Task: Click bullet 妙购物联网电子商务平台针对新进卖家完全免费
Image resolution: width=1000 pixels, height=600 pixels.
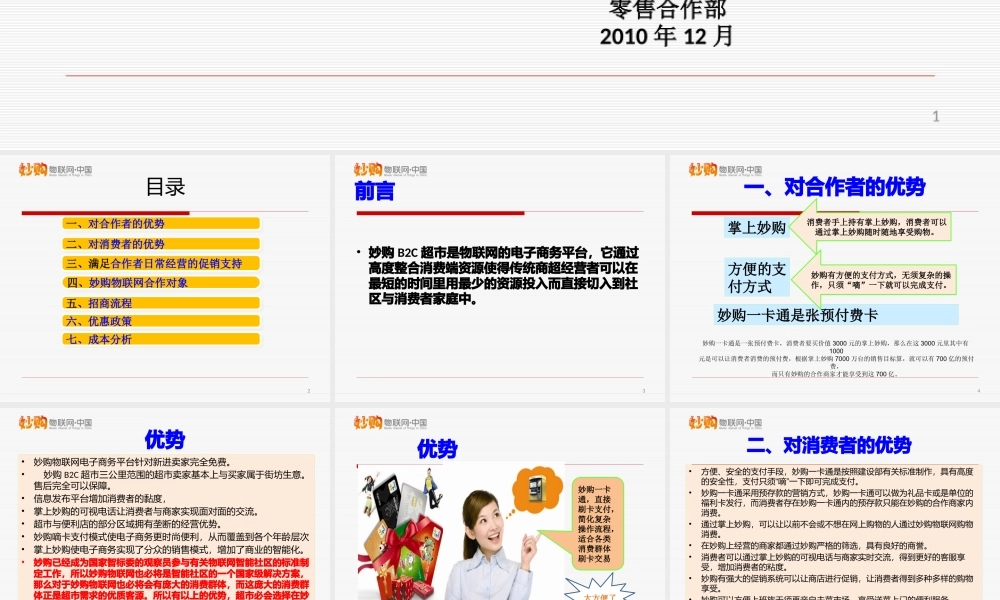Action: pyautogui.click(x=132, y=462)
